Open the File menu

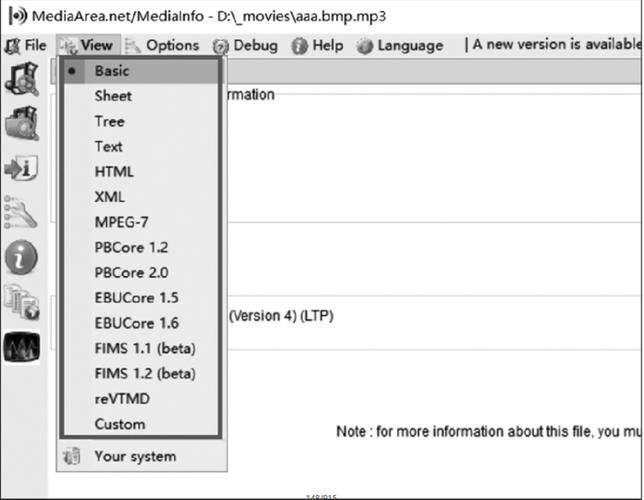pos(25,46)
